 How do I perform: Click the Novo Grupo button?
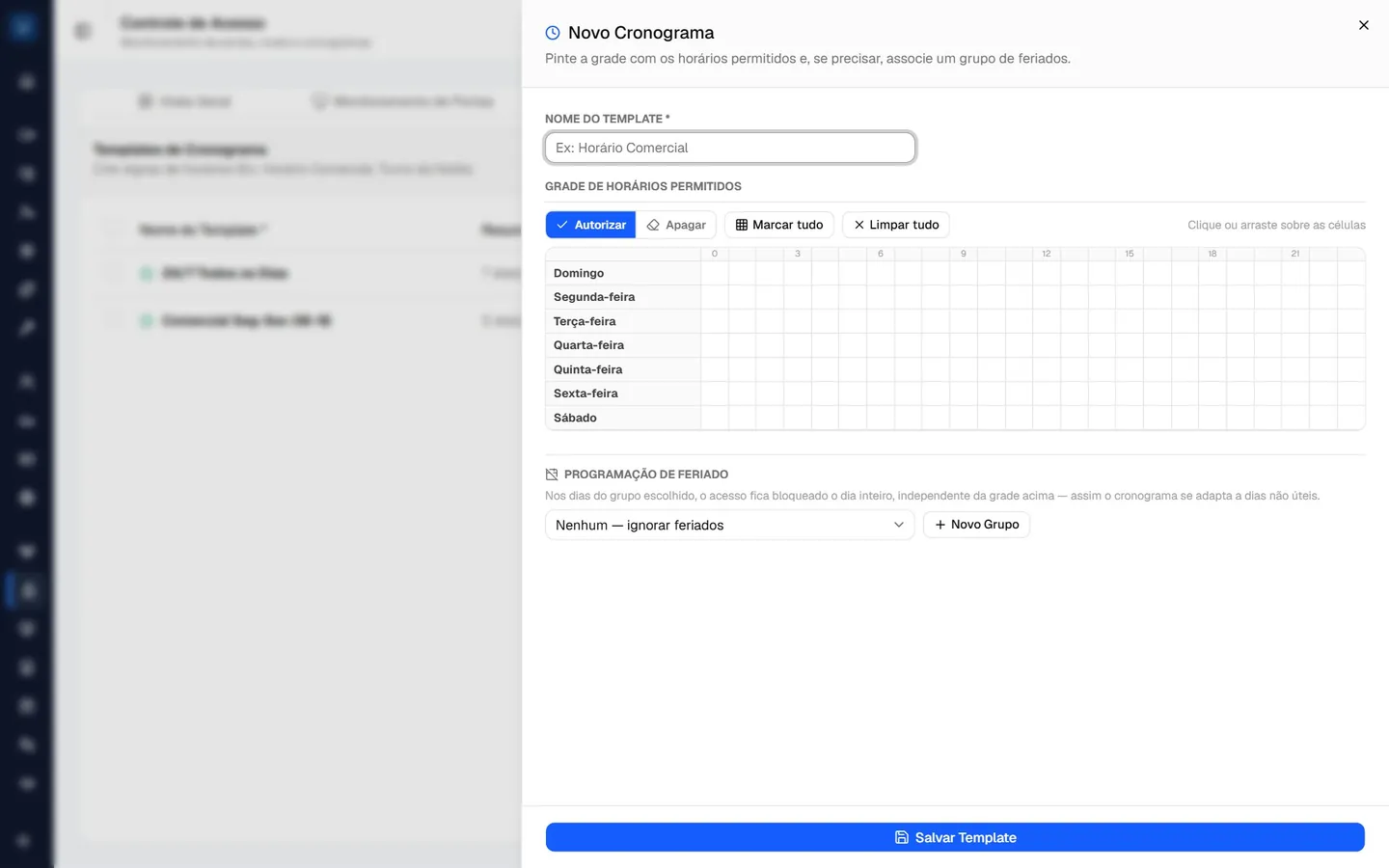click(976, 525)
